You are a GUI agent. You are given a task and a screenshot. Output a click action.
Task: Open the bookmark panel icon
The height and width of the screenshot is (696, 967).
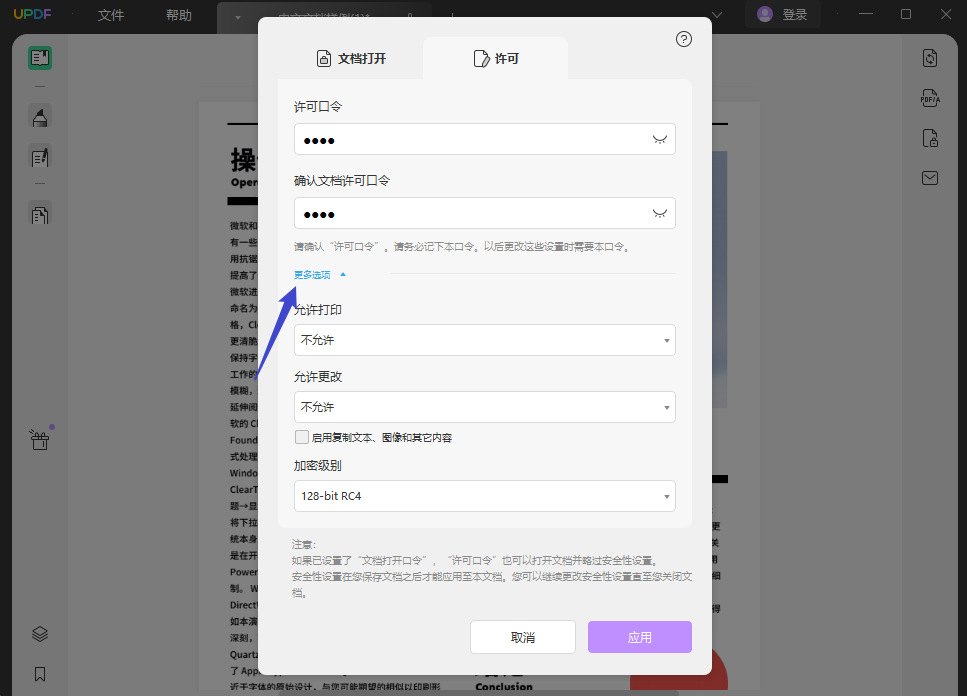tap(40, 674)
